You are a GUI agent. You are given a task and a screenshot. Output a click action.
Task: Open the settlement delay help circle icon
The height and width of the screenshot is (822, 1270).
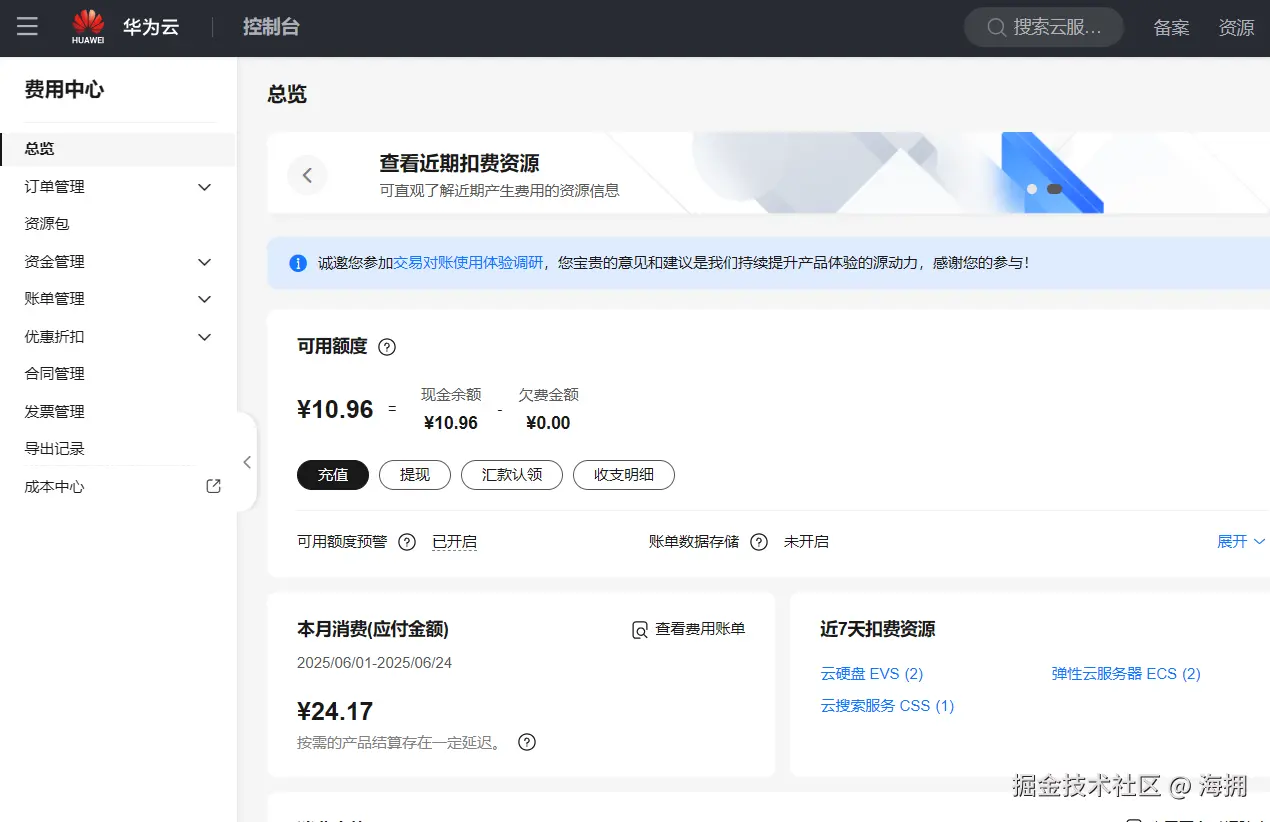point(527,742)
